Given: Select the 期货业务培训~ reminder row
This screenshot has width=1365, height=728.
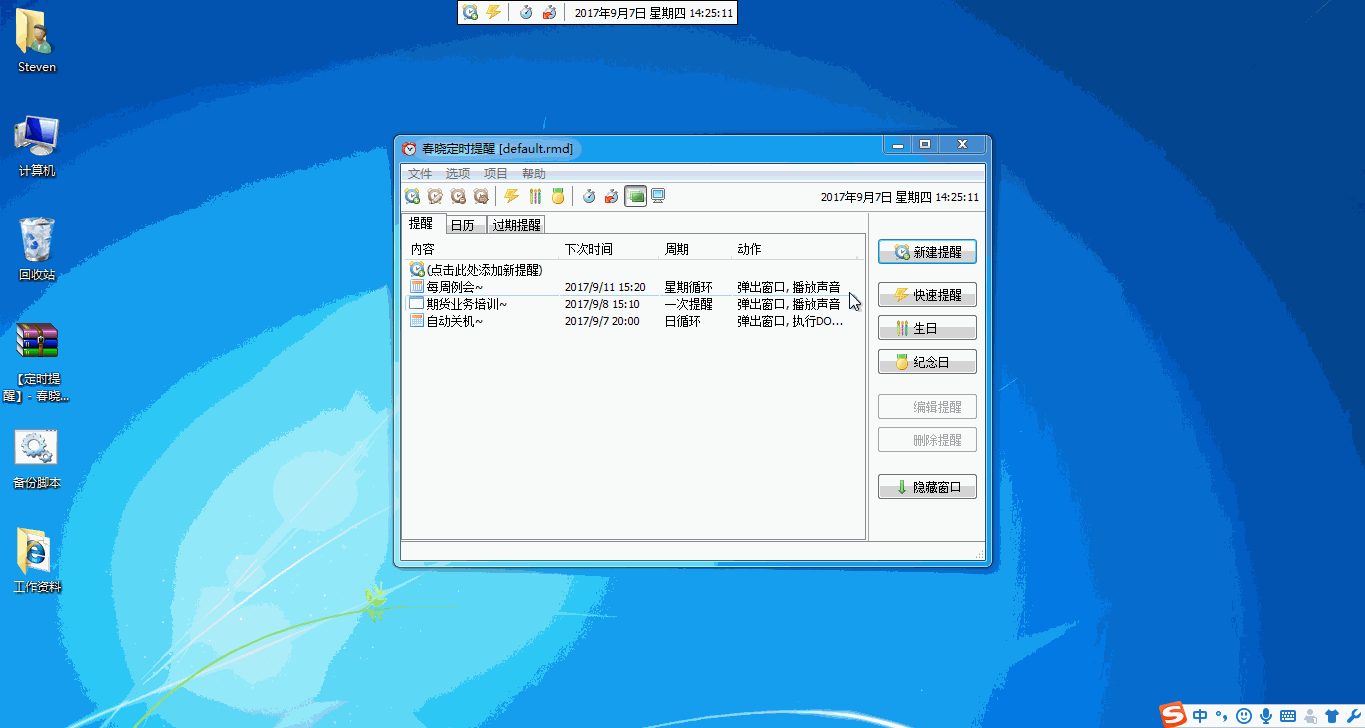Looking at the screenshot, I should tap(632, 304).
